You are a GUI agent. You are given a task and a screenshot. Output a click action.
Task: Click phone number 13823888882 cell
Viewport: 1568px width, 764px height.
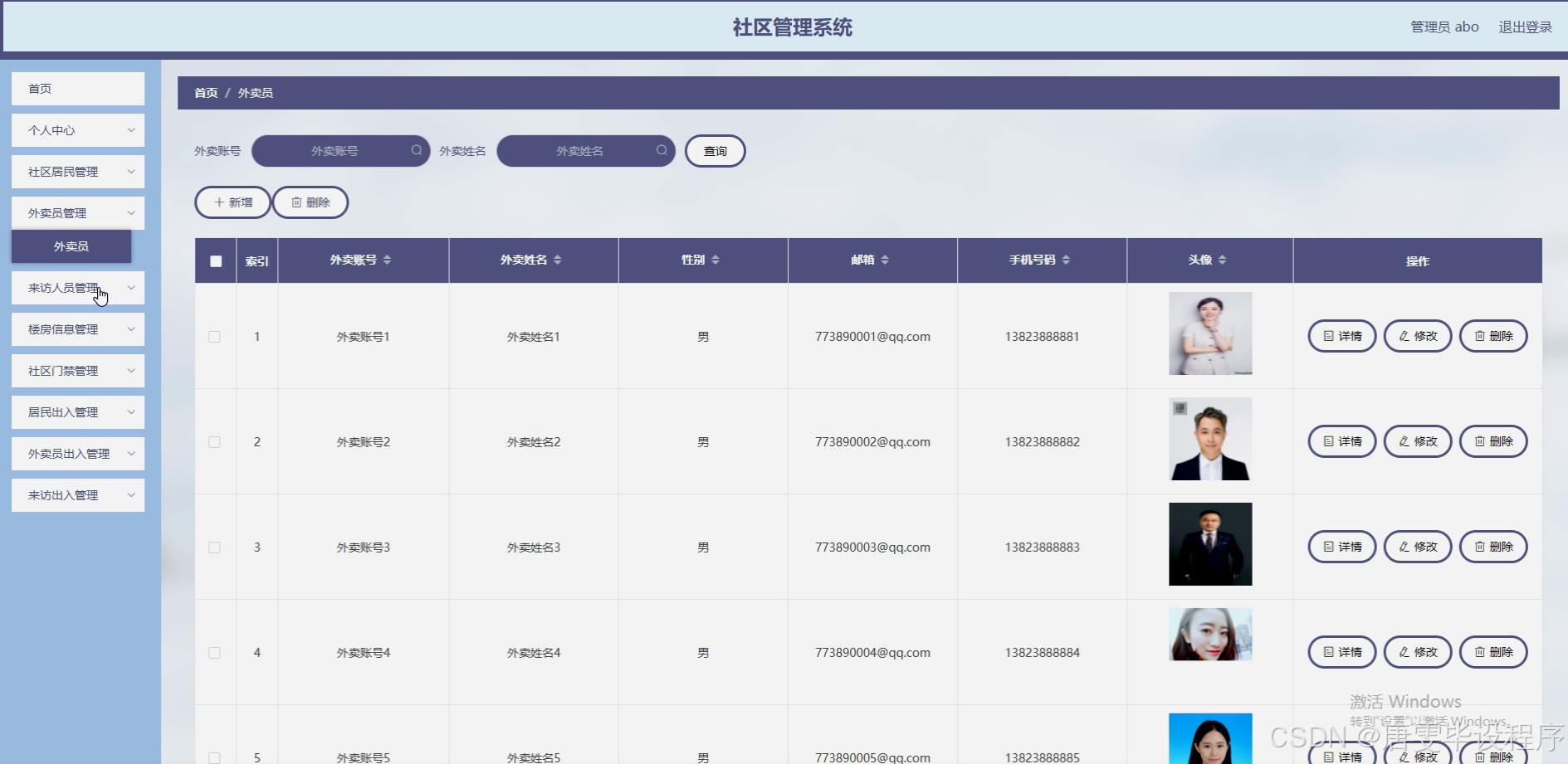tap(1043, 442)
